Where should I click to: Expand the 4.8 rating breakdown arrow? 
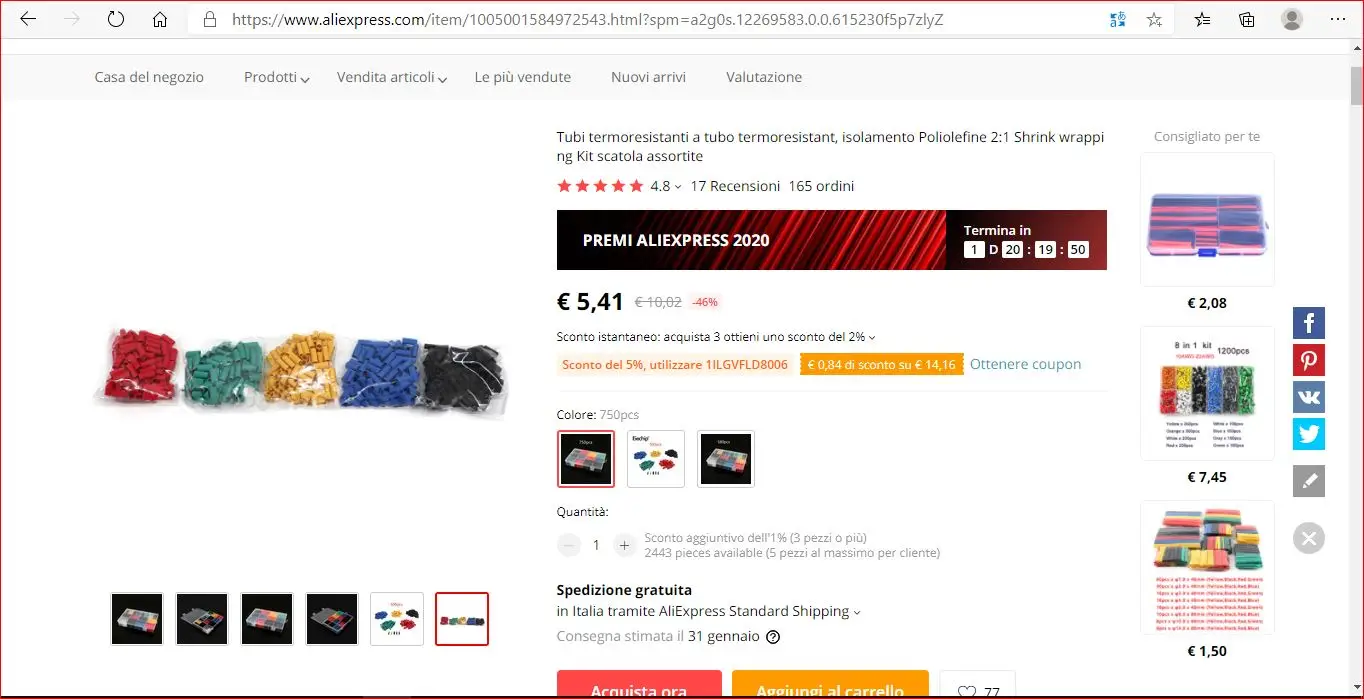[x=678, y=187]
